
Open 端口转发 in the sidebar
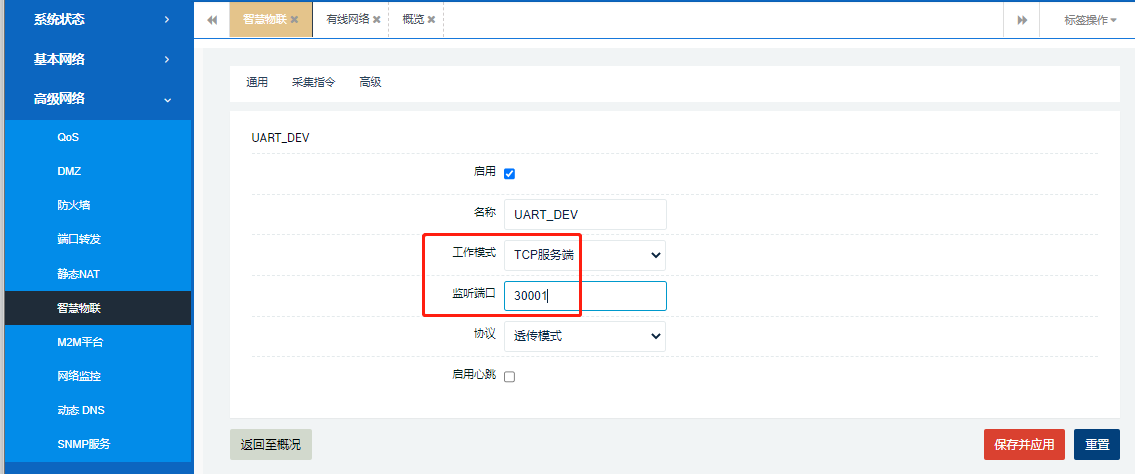[79, 239]
